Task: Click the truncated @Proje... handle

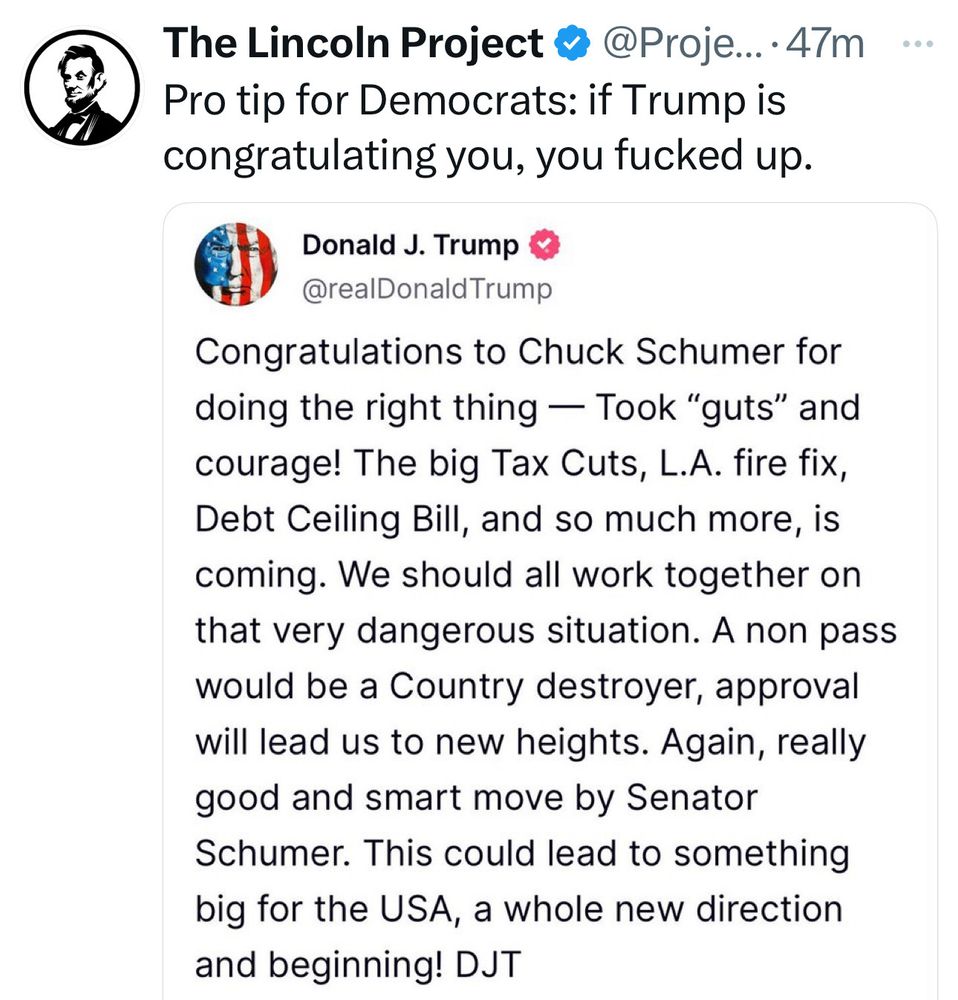Action: 679,44
